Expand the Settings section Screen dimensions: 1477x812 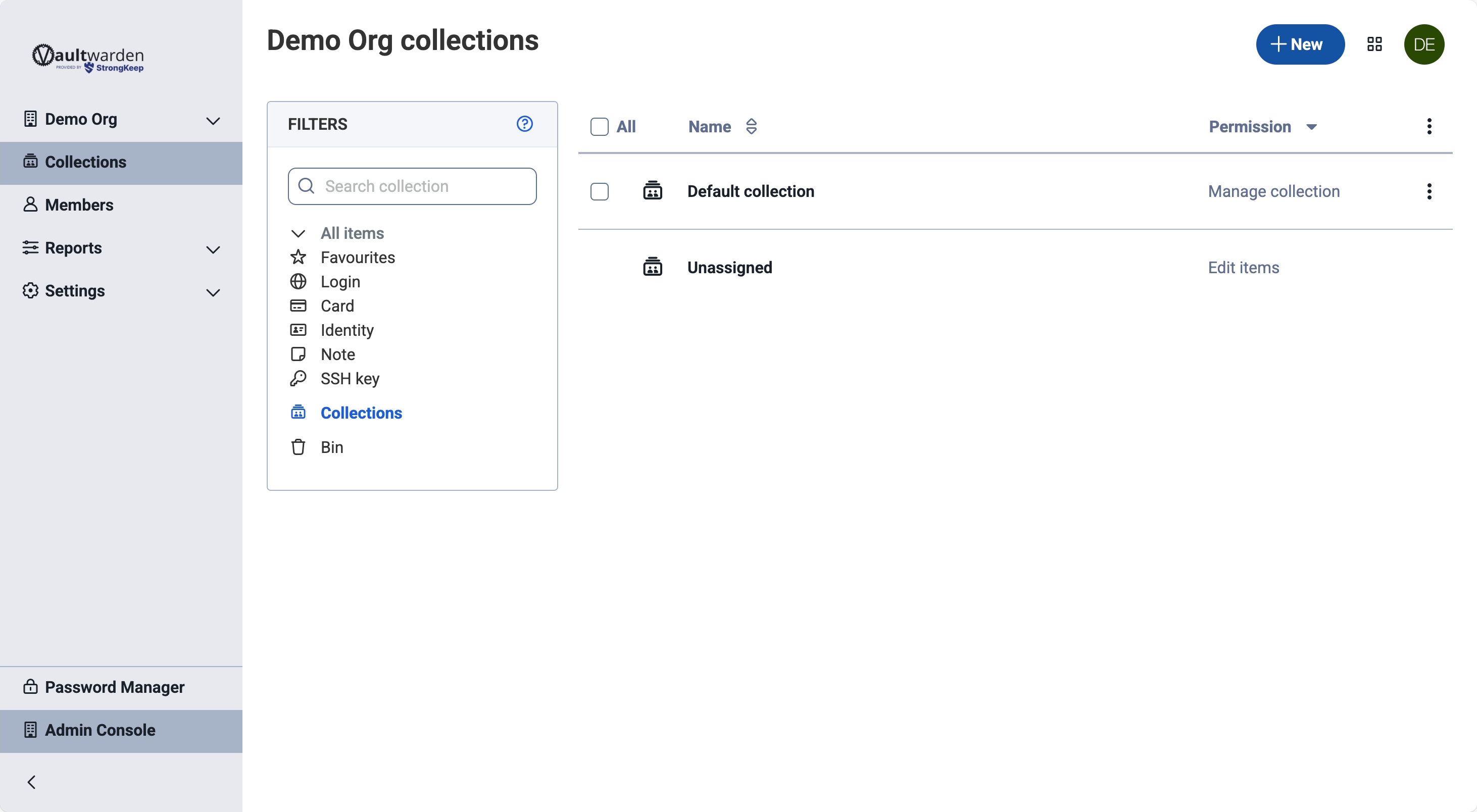(x=213, y=292)
